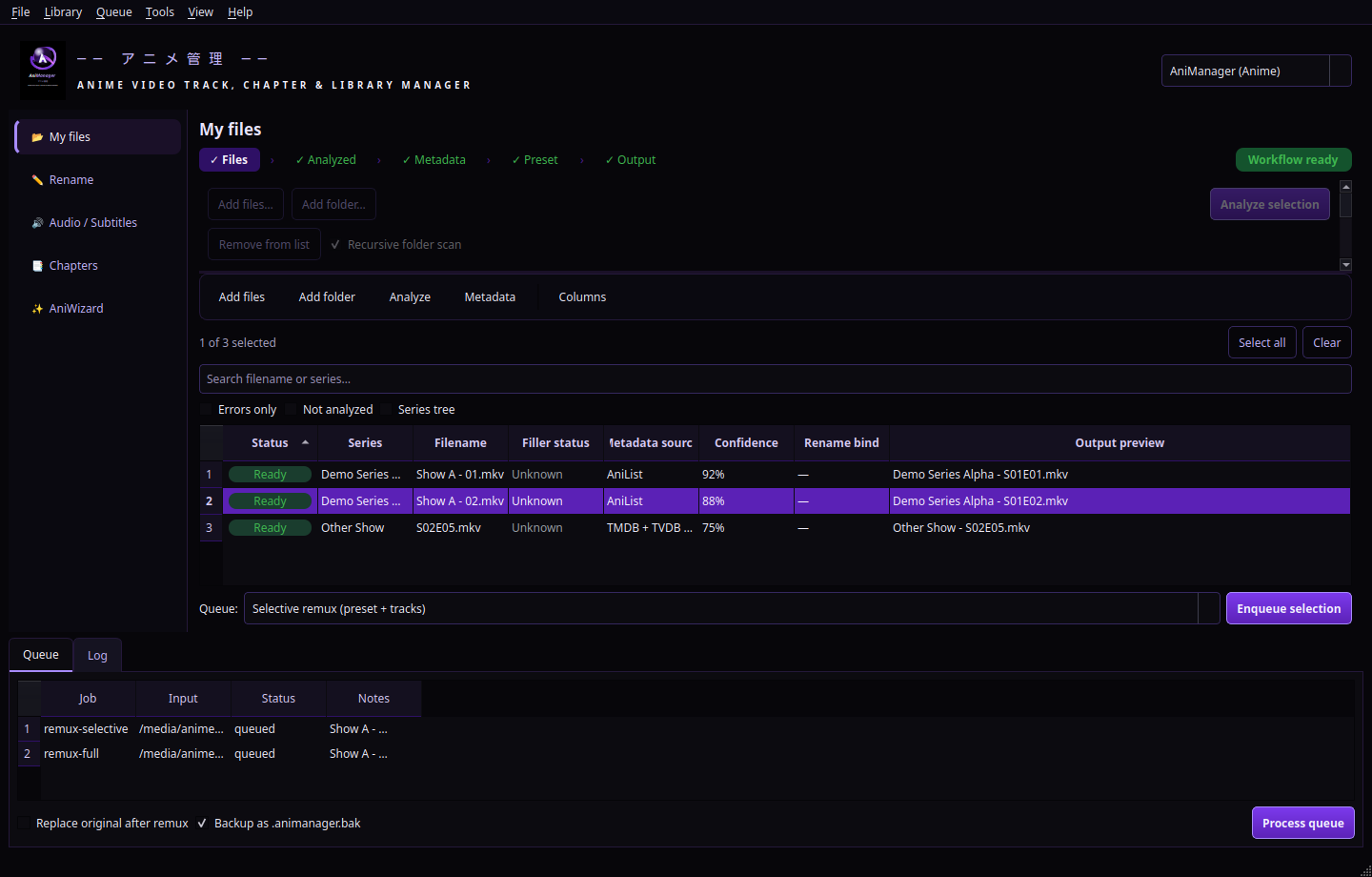1372x877 pixels.
Task: Launch AniWizard via its sparkle icon
Action: pyautogui.click(x=37, y=309)
